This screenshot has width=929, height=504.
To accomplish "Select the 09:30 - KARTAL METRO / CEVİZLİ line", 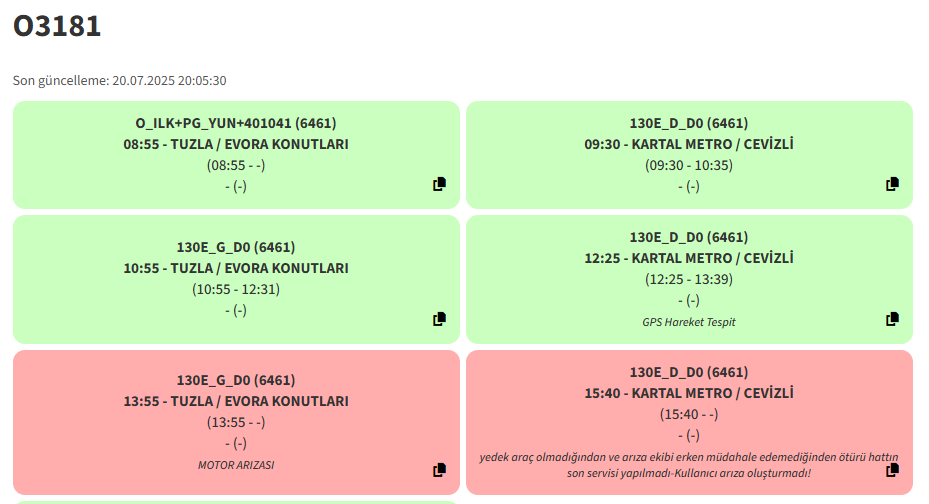I will [689, 145].
